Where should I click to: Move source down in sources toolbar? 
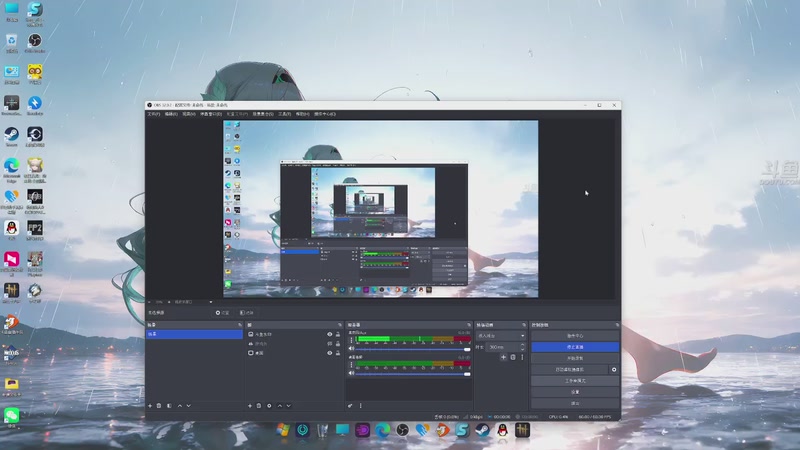click(288, 406)
